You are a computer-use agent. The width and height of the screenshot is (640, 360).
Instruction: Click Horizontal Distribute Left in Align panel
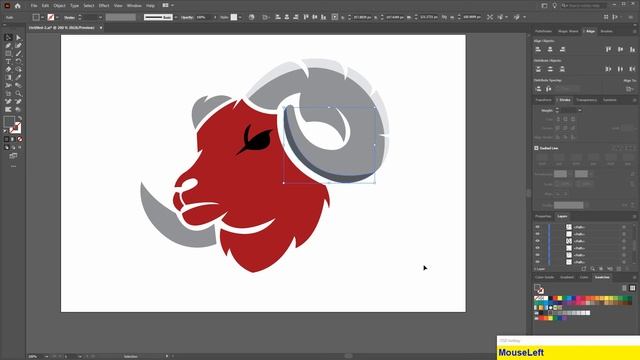tap(609, 69)
